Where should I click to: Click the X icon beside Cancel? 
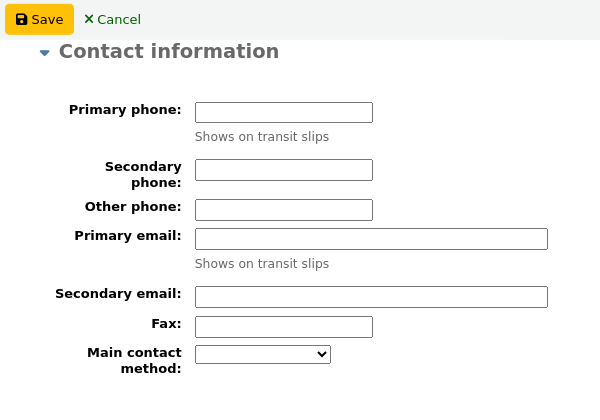click(x=89, y=19)
